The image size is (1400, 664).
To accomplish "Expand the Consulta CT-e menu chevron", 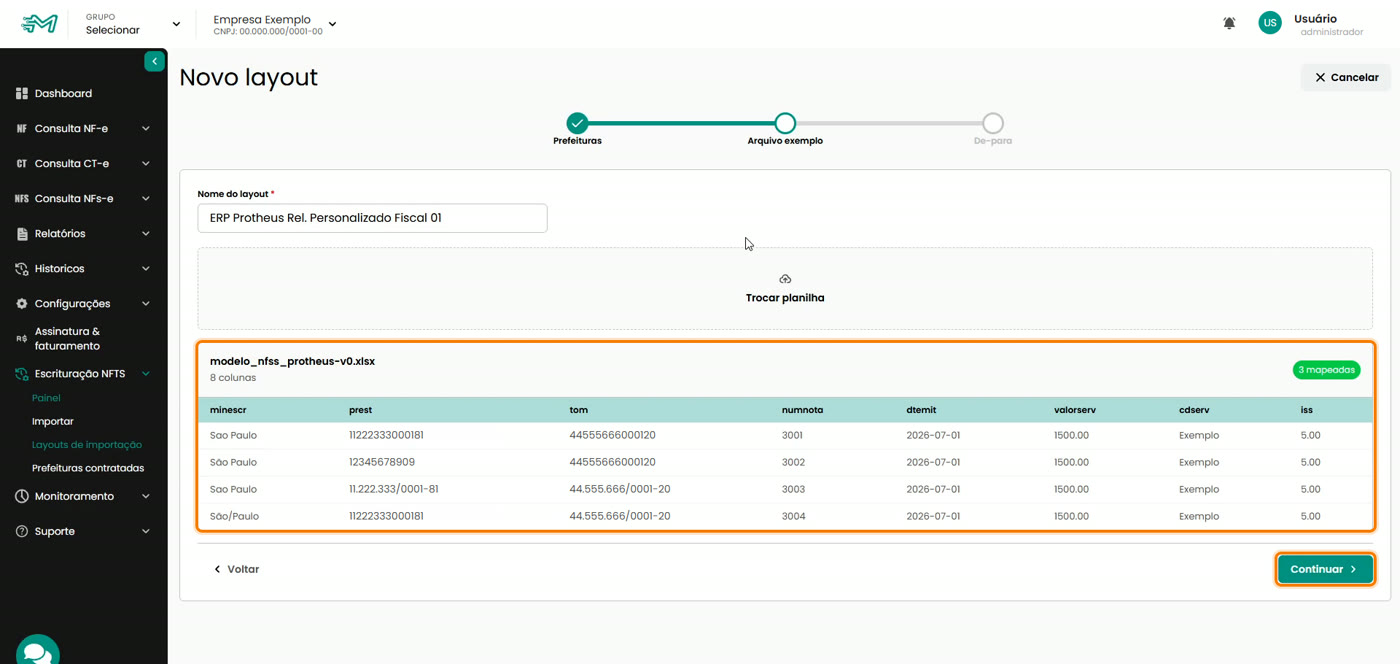I will point(146,164).
